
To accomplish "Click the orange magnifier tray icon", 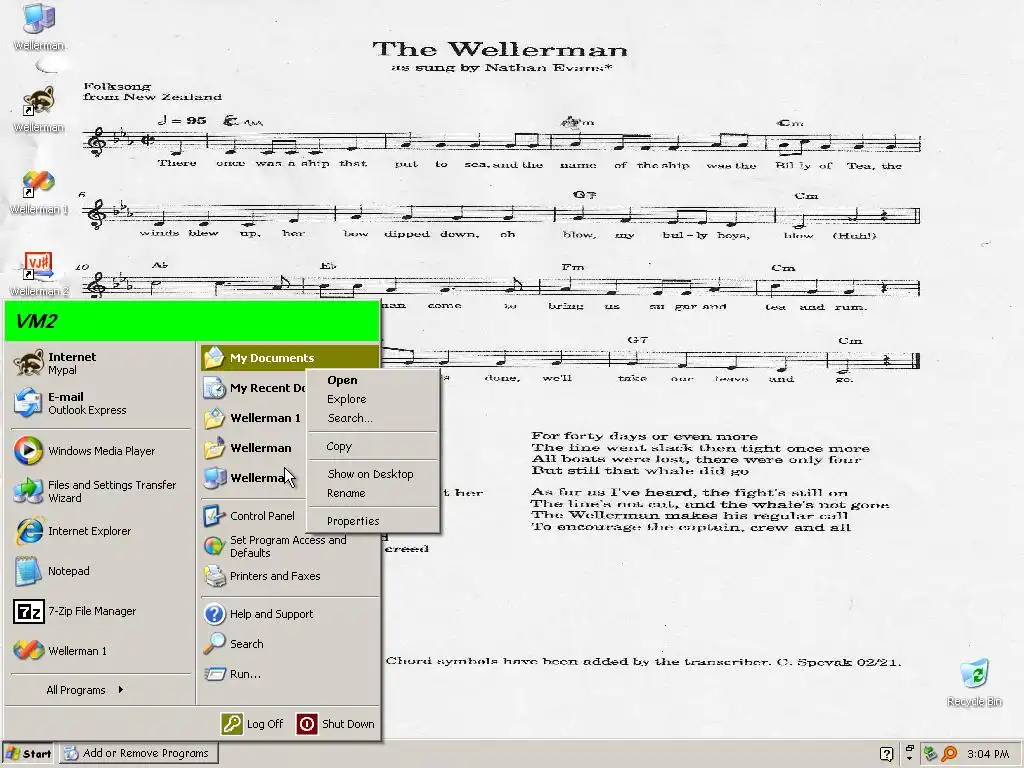I will tap(950, 754).
